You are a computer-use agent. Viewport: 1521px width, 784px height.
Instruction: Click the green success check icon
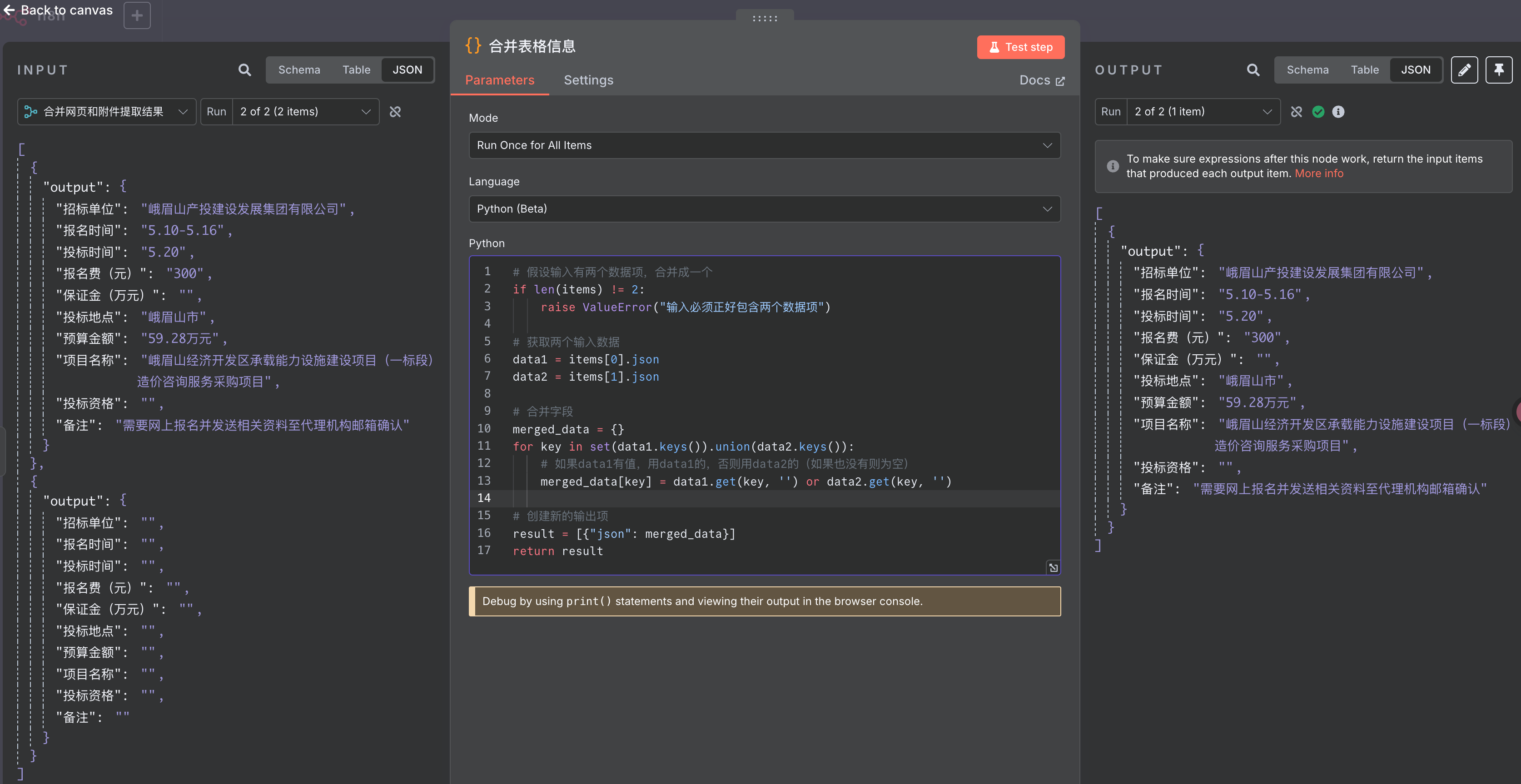[x=1318, y=112]
